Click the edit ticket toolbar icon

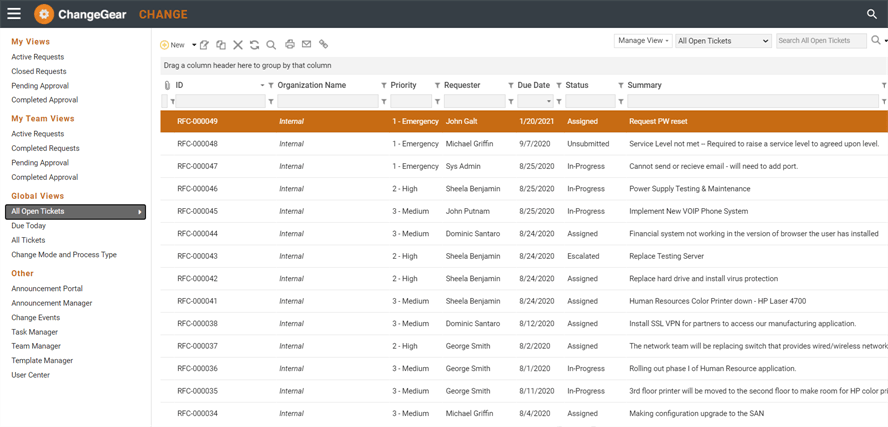(204, 45)
